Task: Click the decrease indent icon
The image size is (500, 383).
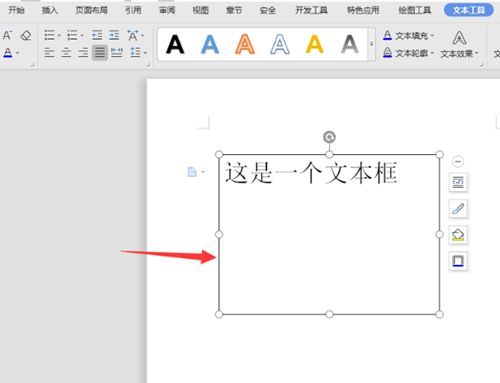Action: pyautogui.click(x=97, y=35)
